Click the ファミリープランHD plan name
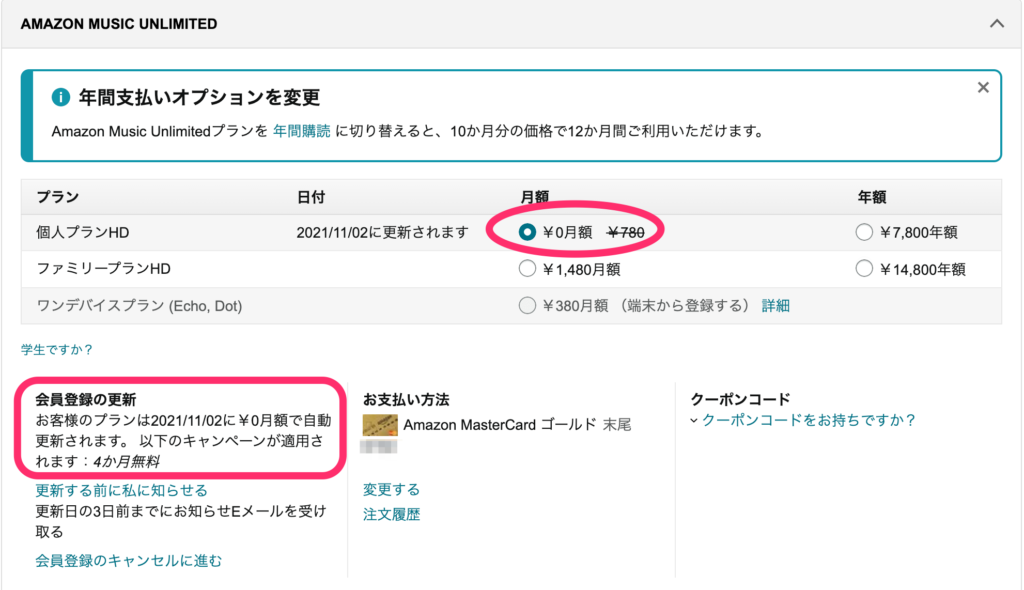 click(x=104, y=269)
